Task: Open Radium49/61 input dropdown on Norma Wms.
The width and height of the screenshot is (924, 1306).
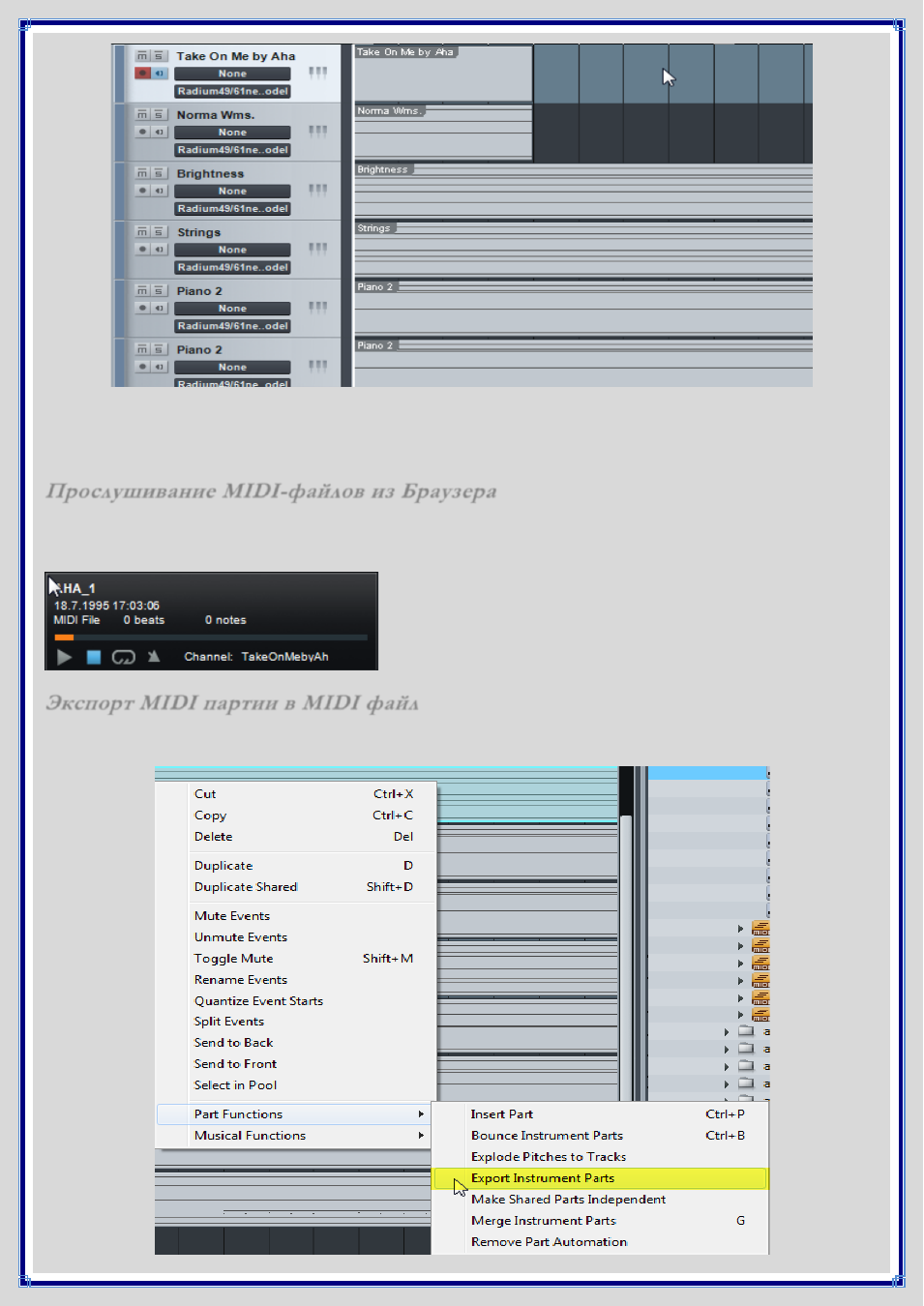Action: click(232, 150)
